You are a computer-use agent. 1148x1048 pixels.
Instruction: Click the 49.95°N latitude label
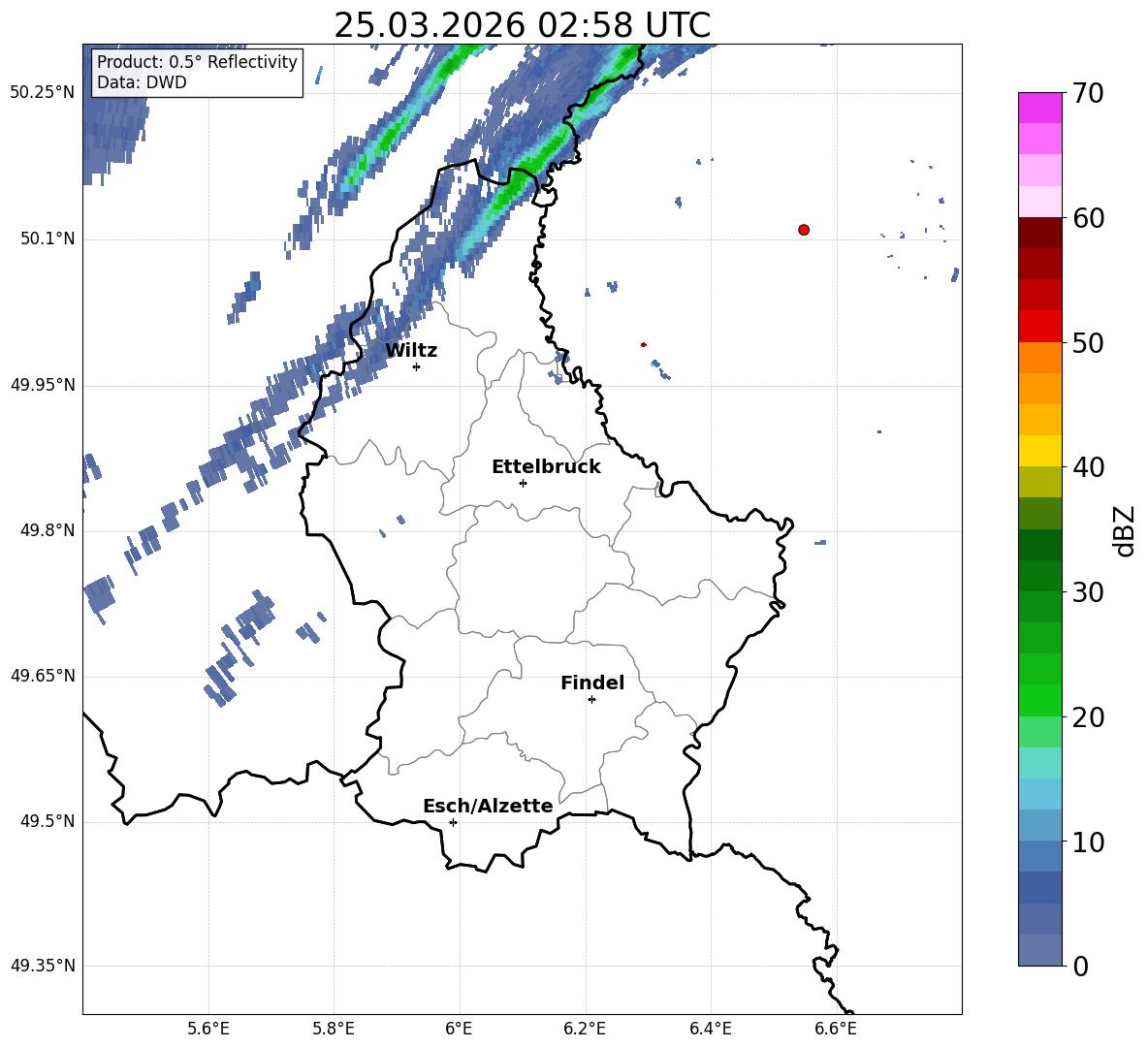coord(43,385)
